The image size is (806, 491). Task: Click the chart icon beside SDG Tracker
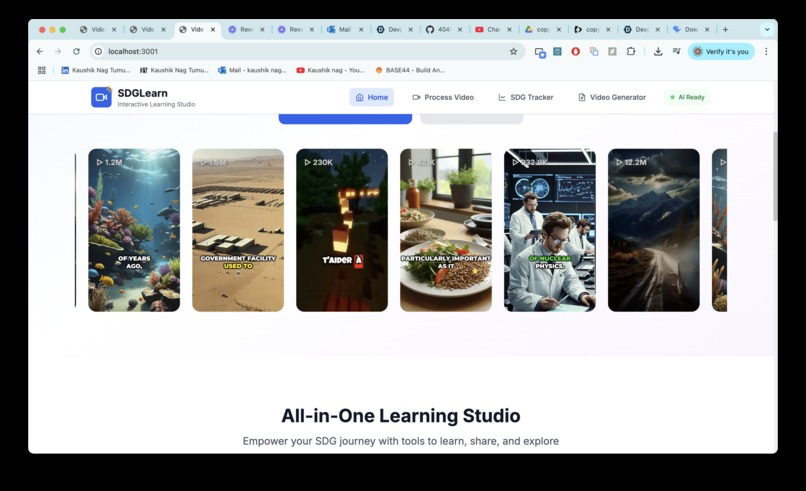(x=502, y=97)
